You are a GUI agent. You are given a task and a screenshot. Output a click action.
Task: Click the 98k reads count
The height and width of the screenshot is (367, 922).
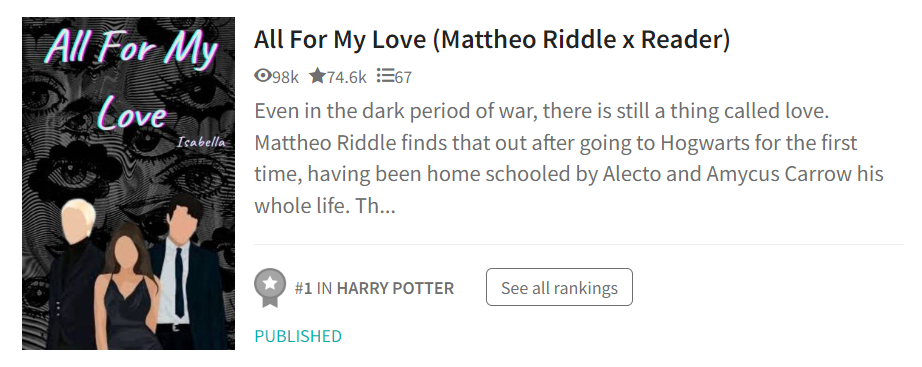[x=285, y=77]
